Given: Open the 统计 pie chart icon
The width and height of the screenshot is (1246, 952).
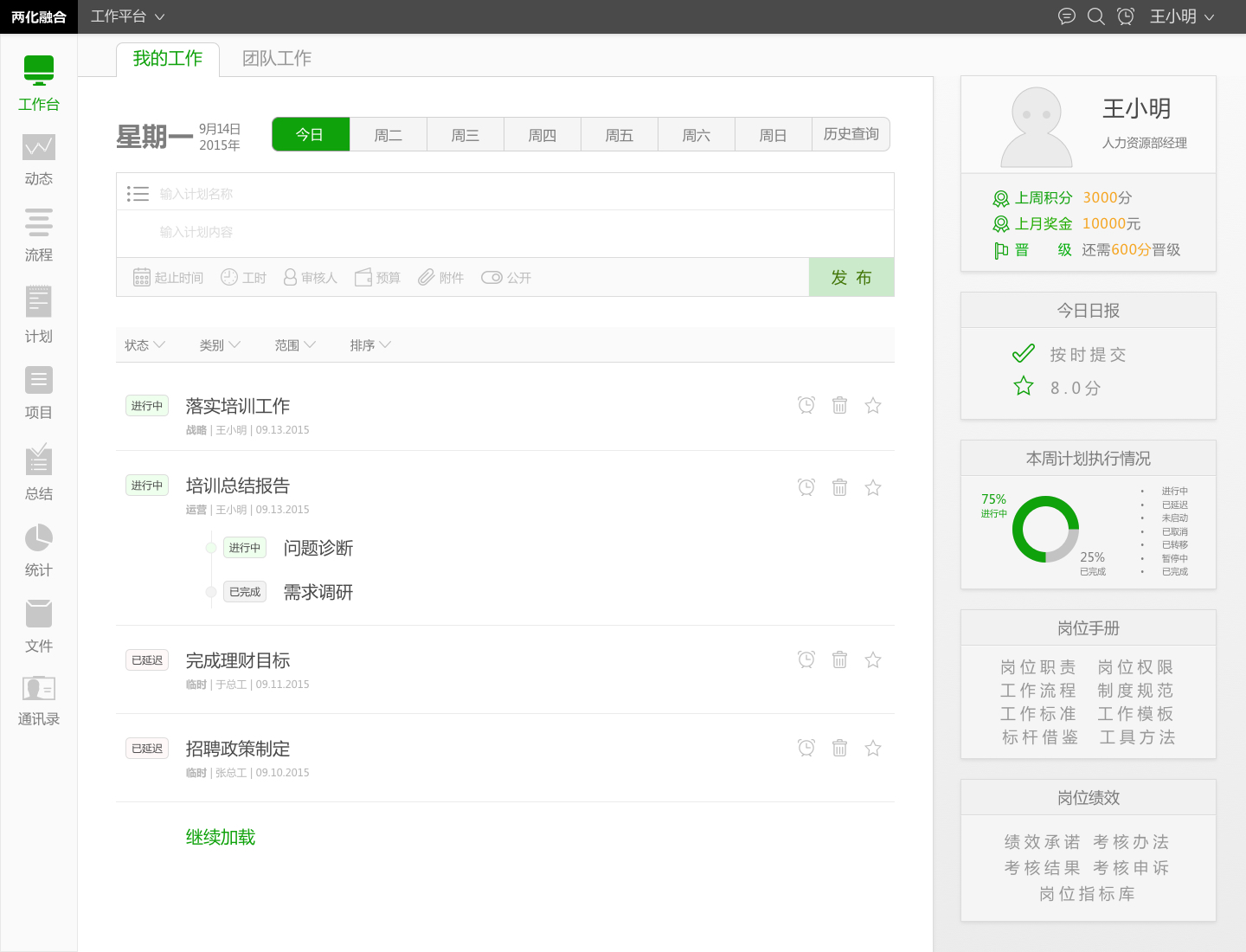Looking at the screenshot, I should click(39, 538).
